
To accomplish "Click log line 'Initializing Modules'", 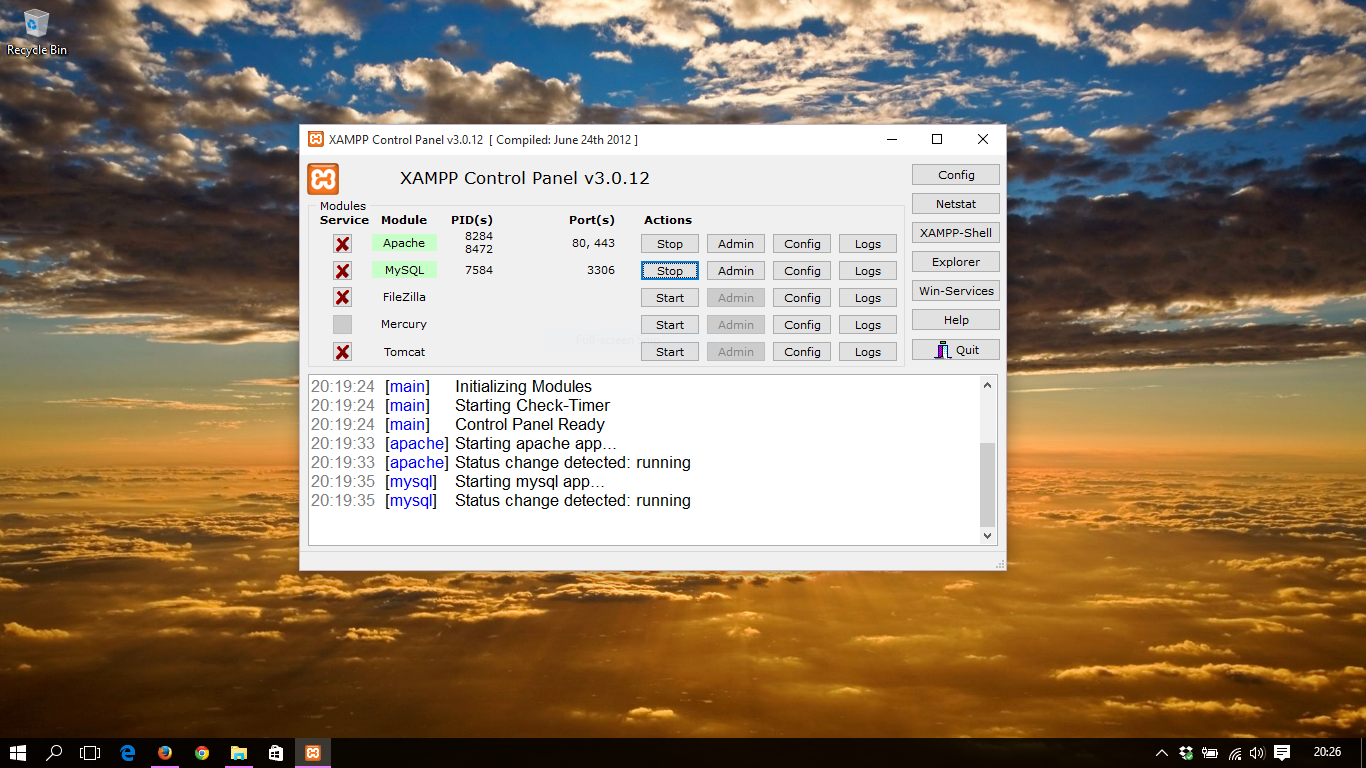I will coord(523,386).
